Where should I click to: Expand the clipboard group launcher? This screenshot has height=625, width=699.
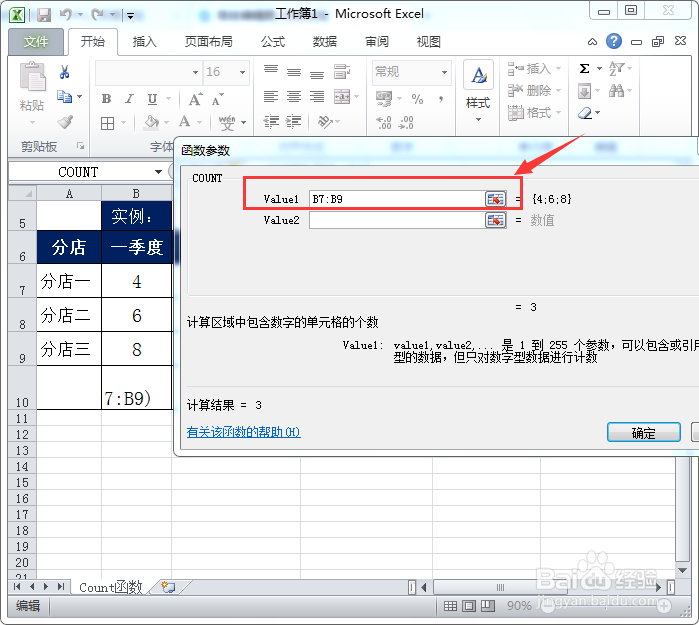[x=80, y=146]
